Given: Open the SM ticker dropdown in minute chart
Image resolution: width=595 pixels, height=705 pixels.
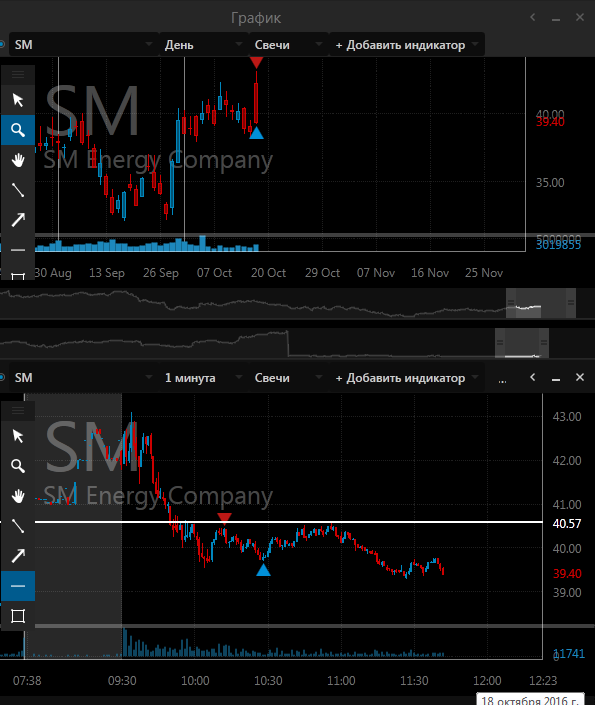Looking at the screenshot, I should click(84, 378).
